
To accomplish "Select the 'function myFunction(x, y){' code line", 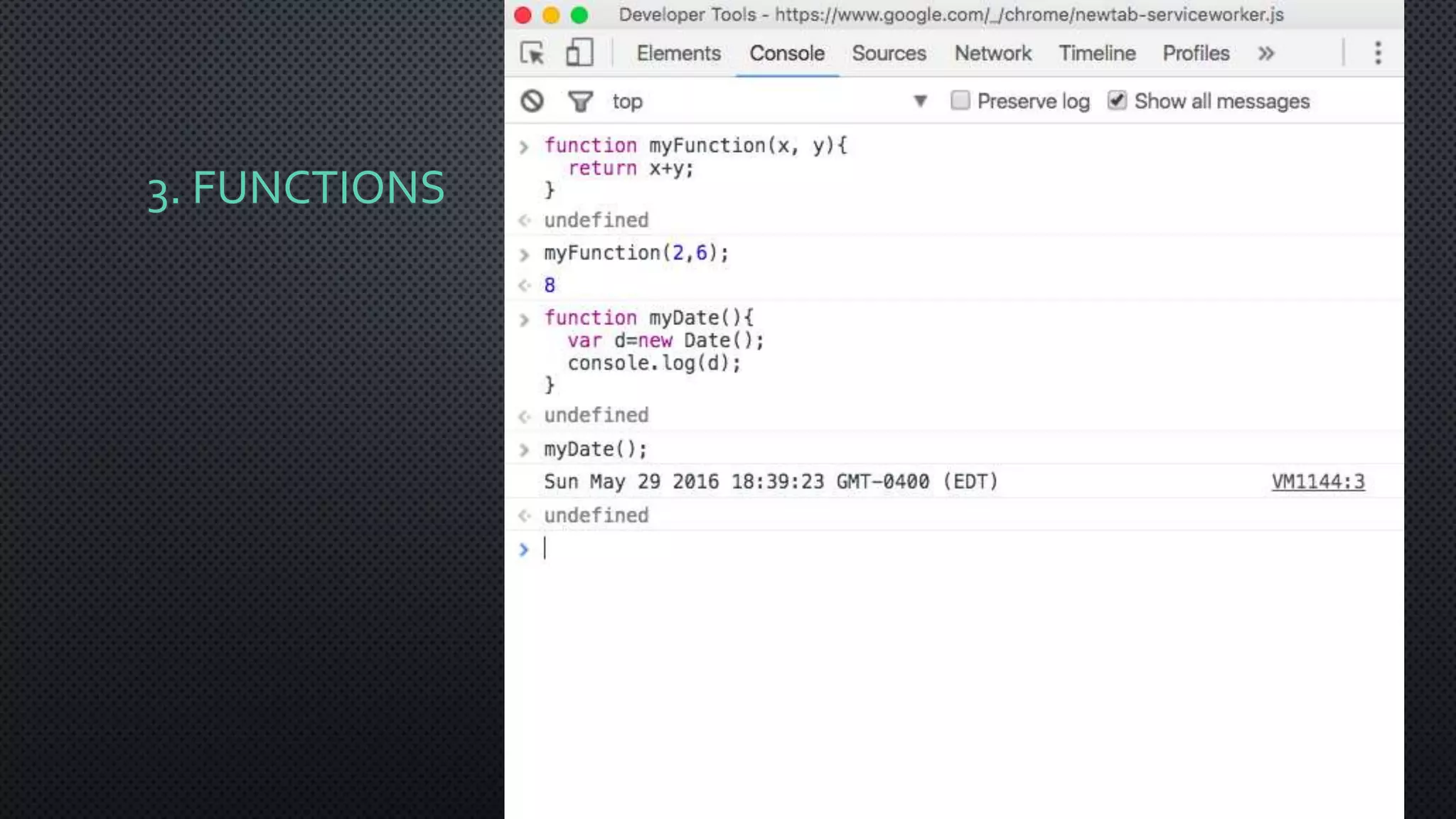I will coord(696,146).
